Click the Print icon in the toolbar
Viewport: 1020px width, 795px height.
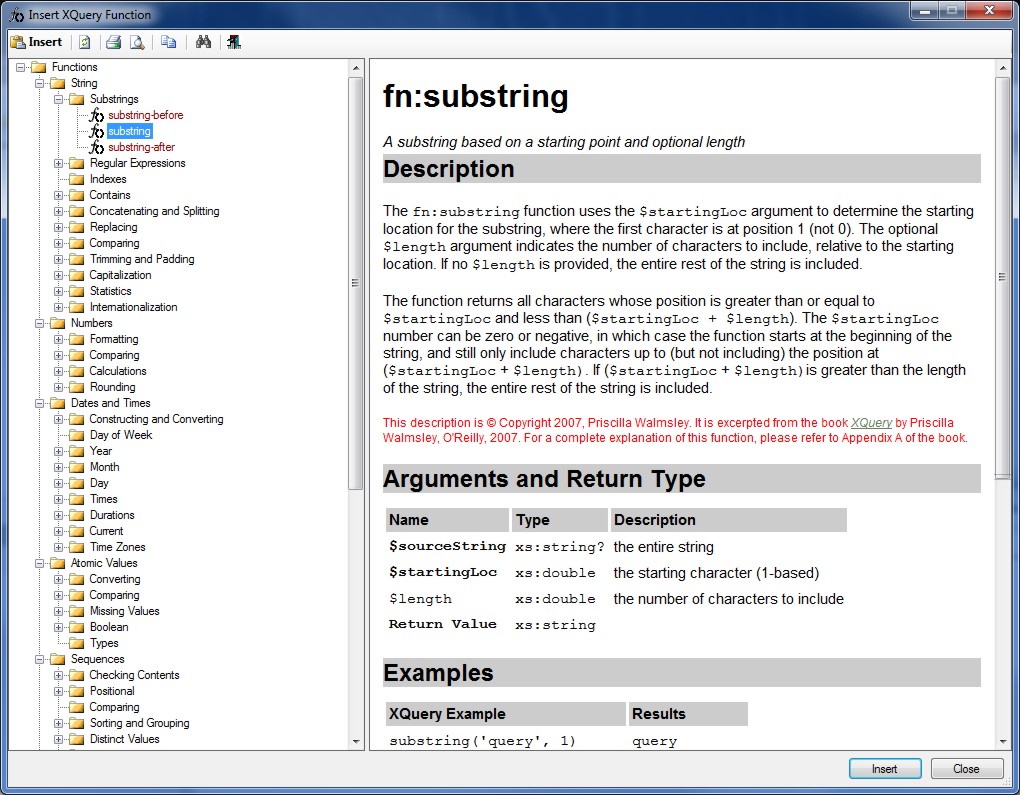pos(113,42)
